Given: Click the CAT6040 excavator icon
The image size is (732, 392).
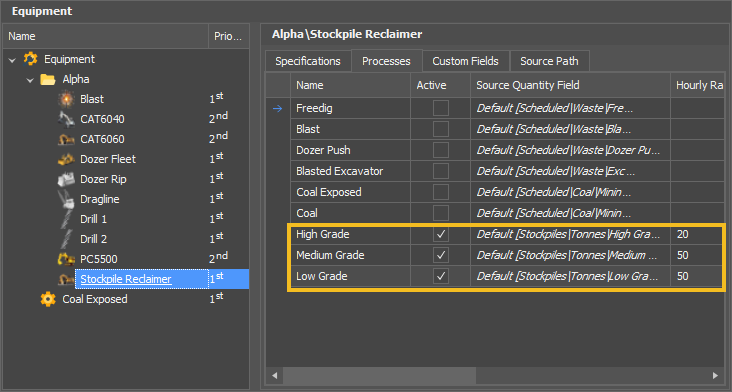Looking at the screenshot, I should 66,119.
